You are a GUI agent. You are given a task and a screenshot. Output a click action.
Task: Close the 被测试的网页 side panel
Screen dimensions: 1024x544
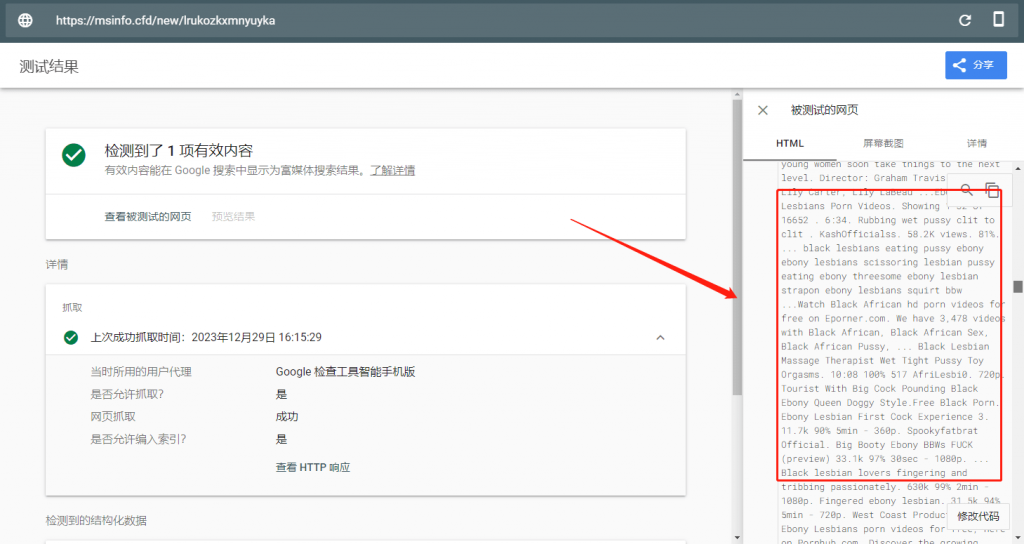(762, 110)
